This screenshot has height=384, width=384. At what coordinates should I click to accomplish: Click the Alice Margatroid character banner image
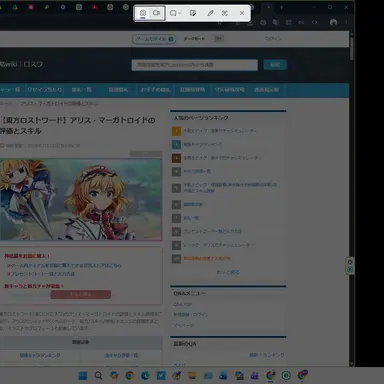pos(81,199)
